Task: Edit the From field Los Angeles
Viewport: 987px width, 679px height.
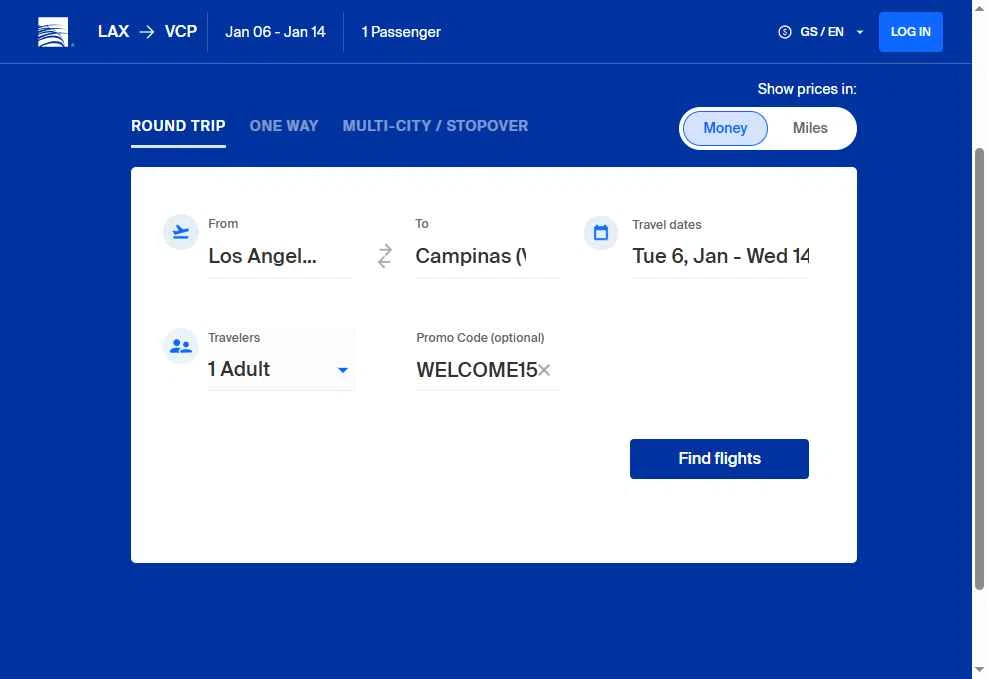Action: [279, 256]
